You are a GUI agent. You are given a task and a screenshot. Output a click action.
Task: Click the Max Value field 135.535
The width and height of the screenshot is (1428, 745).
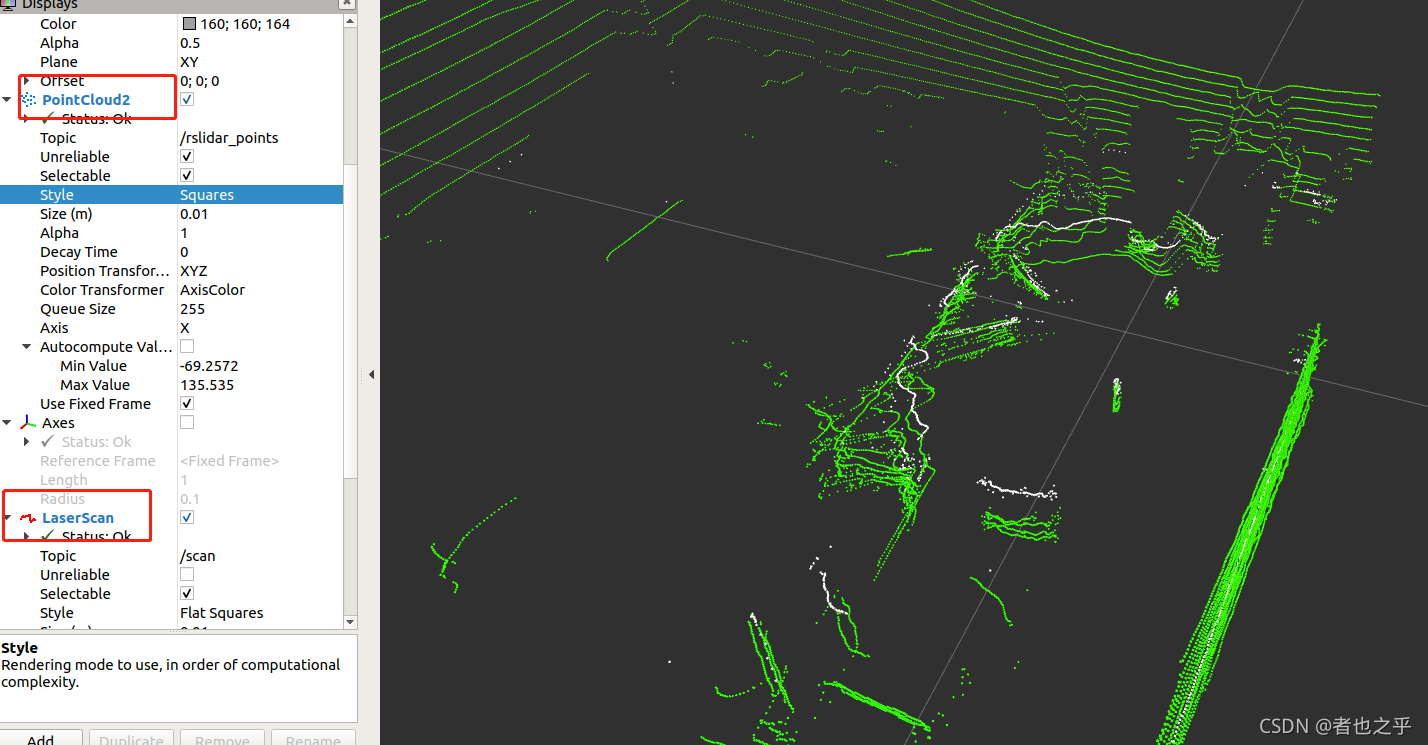click(207, 385)
